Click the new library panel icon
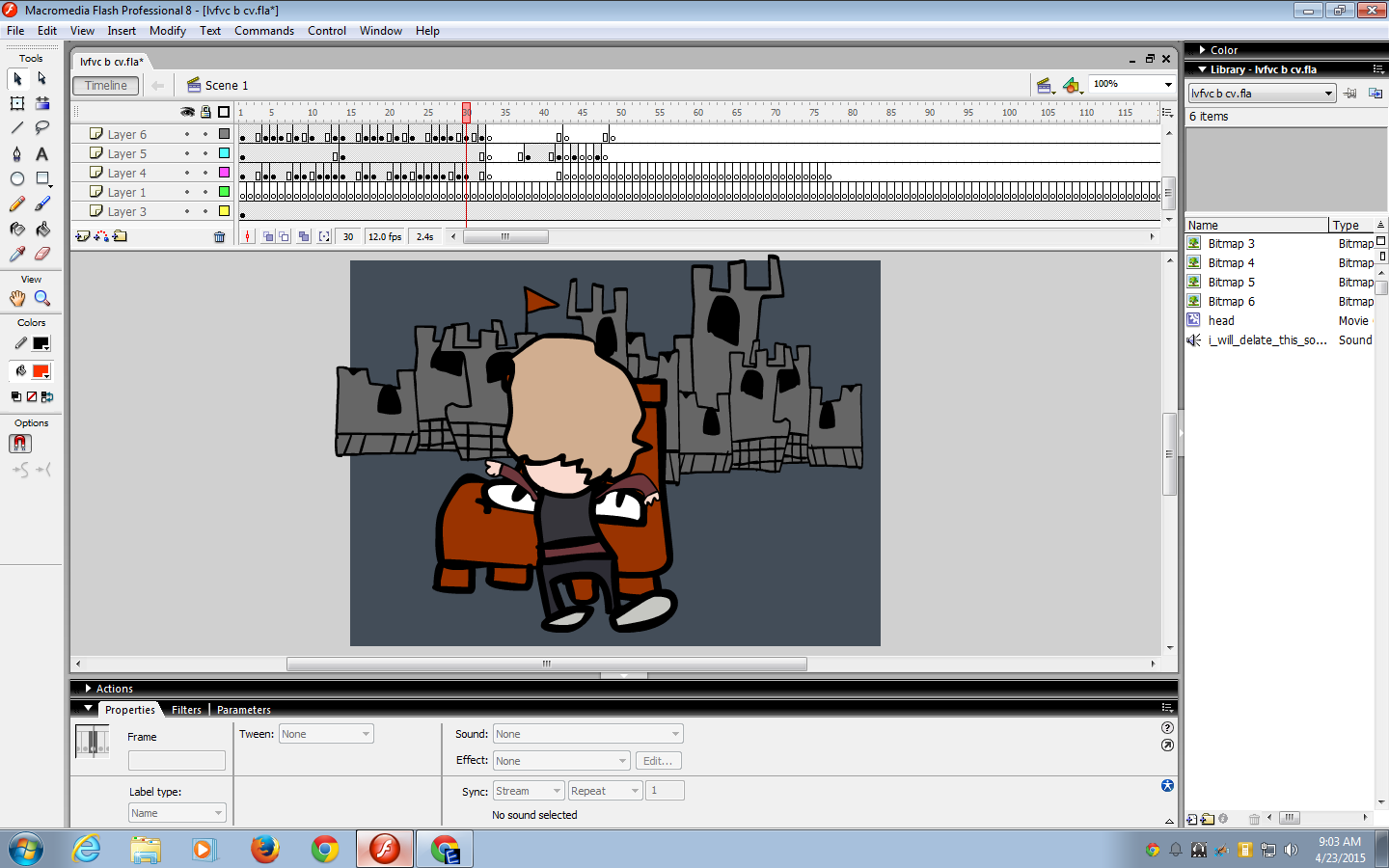This screenshot has width=1389, height=868. (x=1375, y=94)
